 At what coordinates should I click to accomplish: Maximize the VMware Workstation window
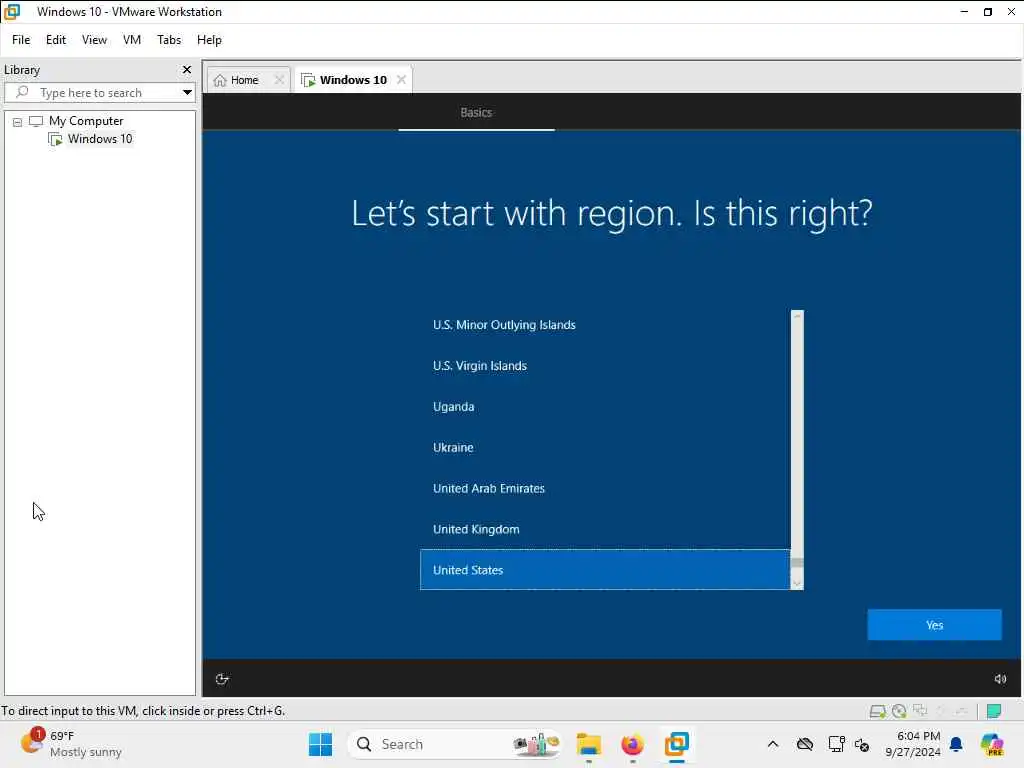click(x=988, y=12)
